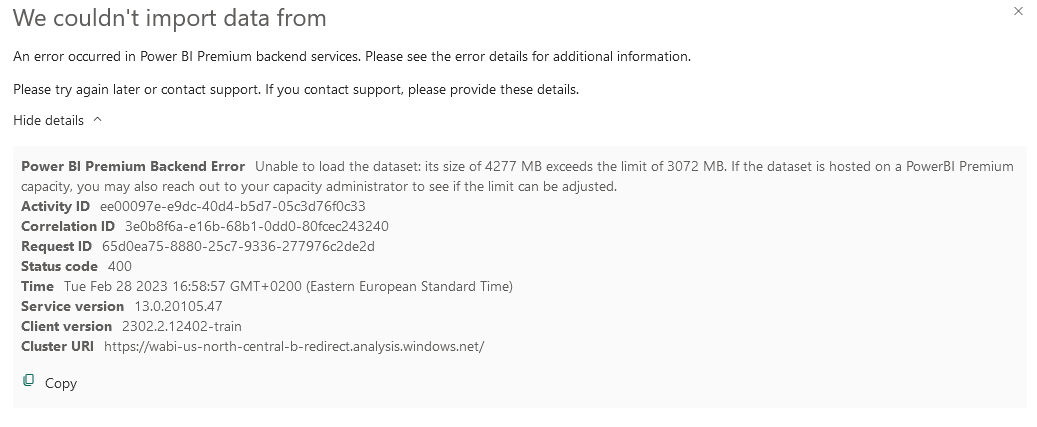
Task: Click the Power BI Premium Backend Error label
Action: [x=133, y=166]
